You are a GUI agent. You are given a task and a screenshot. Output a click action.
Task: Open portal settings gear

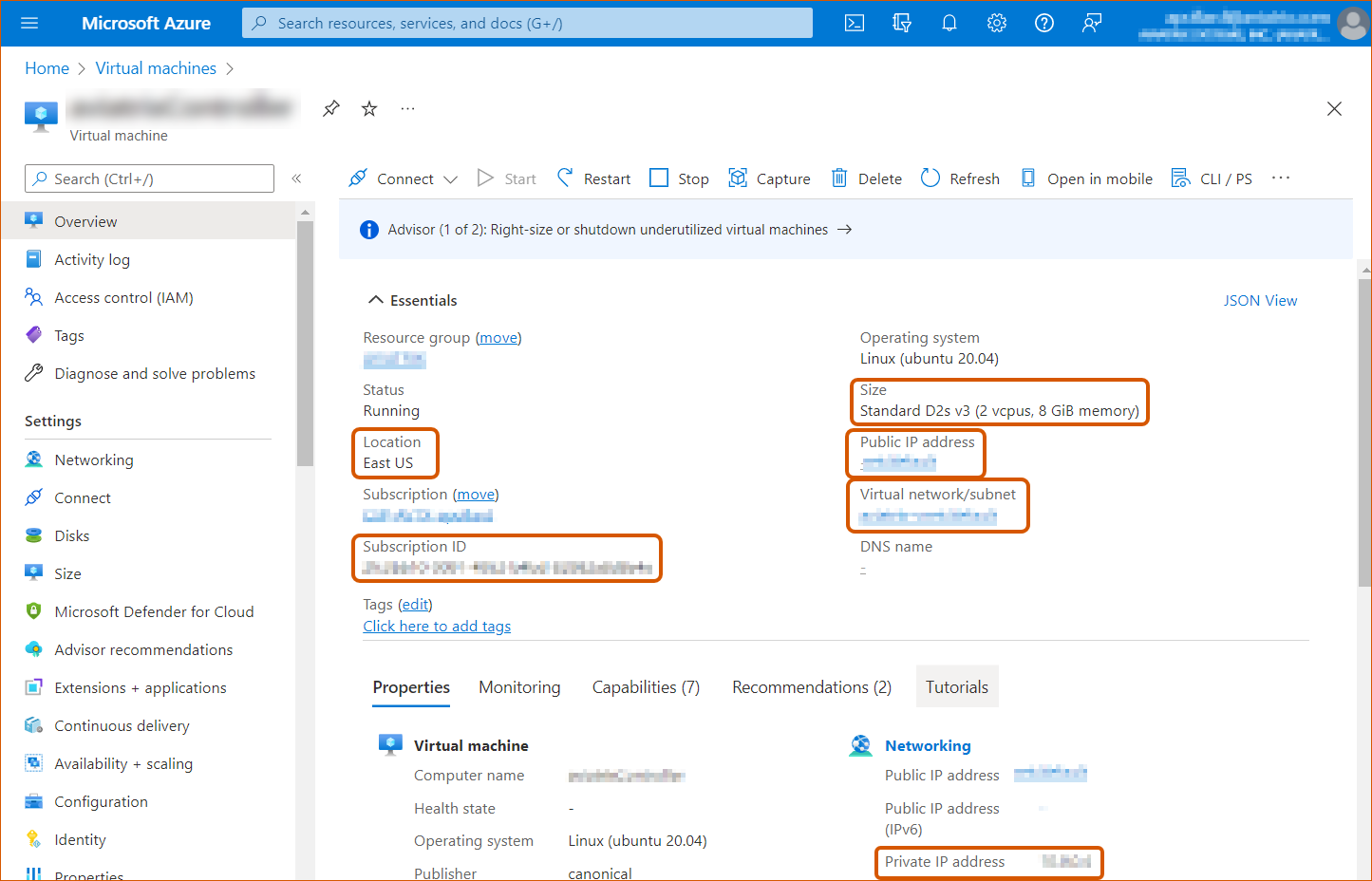pyautogui.click(x=996, y=22)
